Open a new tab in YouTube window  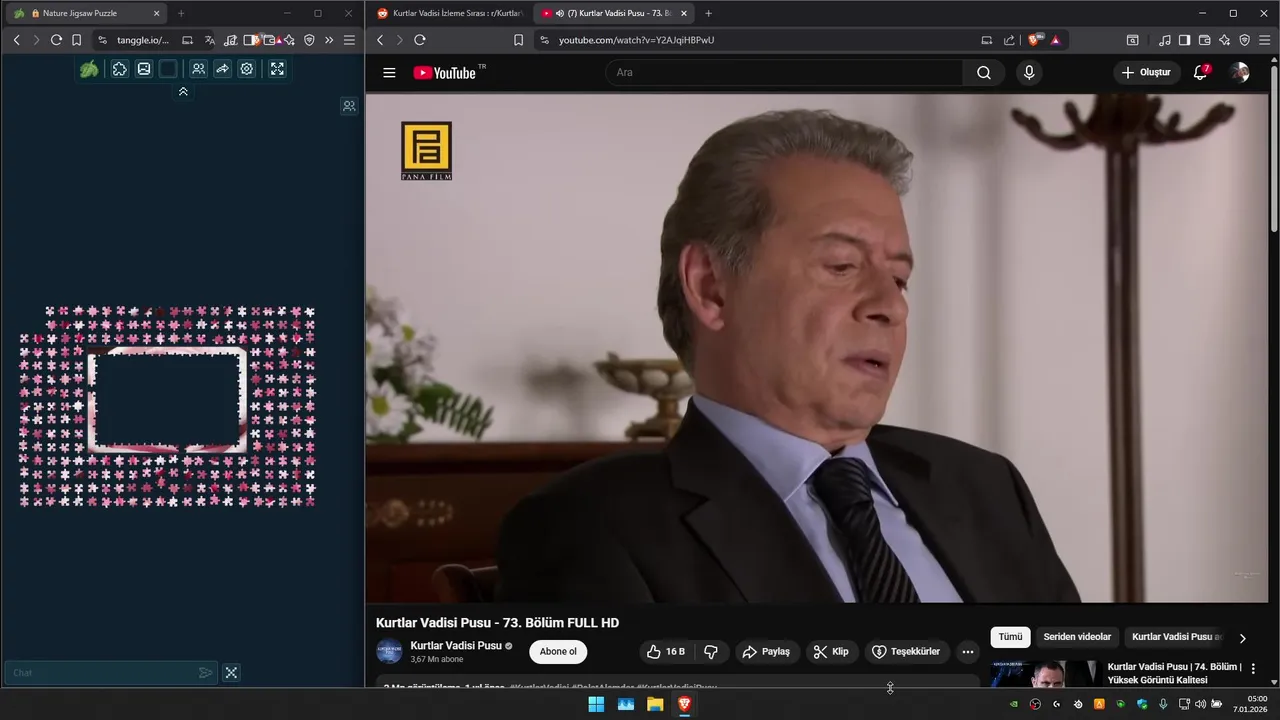pyautogui.click(x=708, y=13)
